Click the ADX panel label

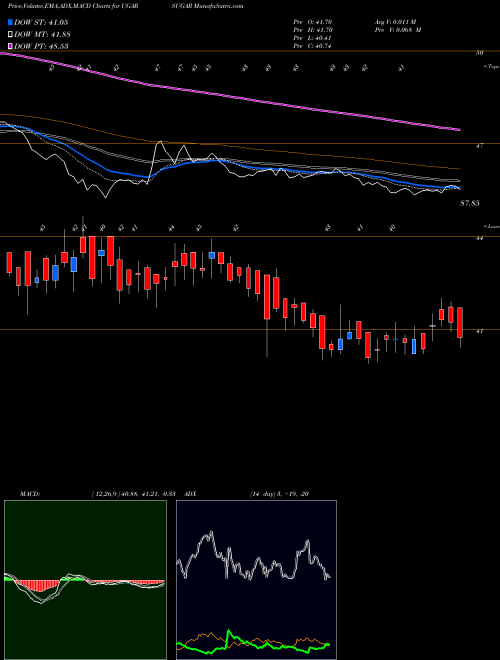coord(190,494)
